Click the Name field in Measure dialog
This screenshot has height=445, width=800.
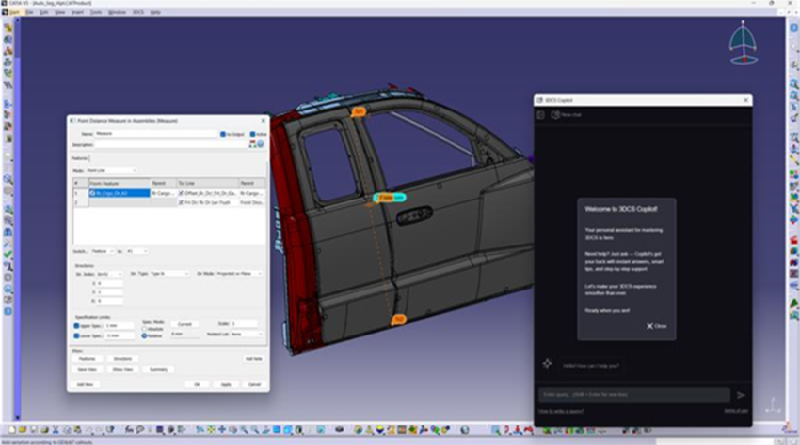(x=156, y=134)
